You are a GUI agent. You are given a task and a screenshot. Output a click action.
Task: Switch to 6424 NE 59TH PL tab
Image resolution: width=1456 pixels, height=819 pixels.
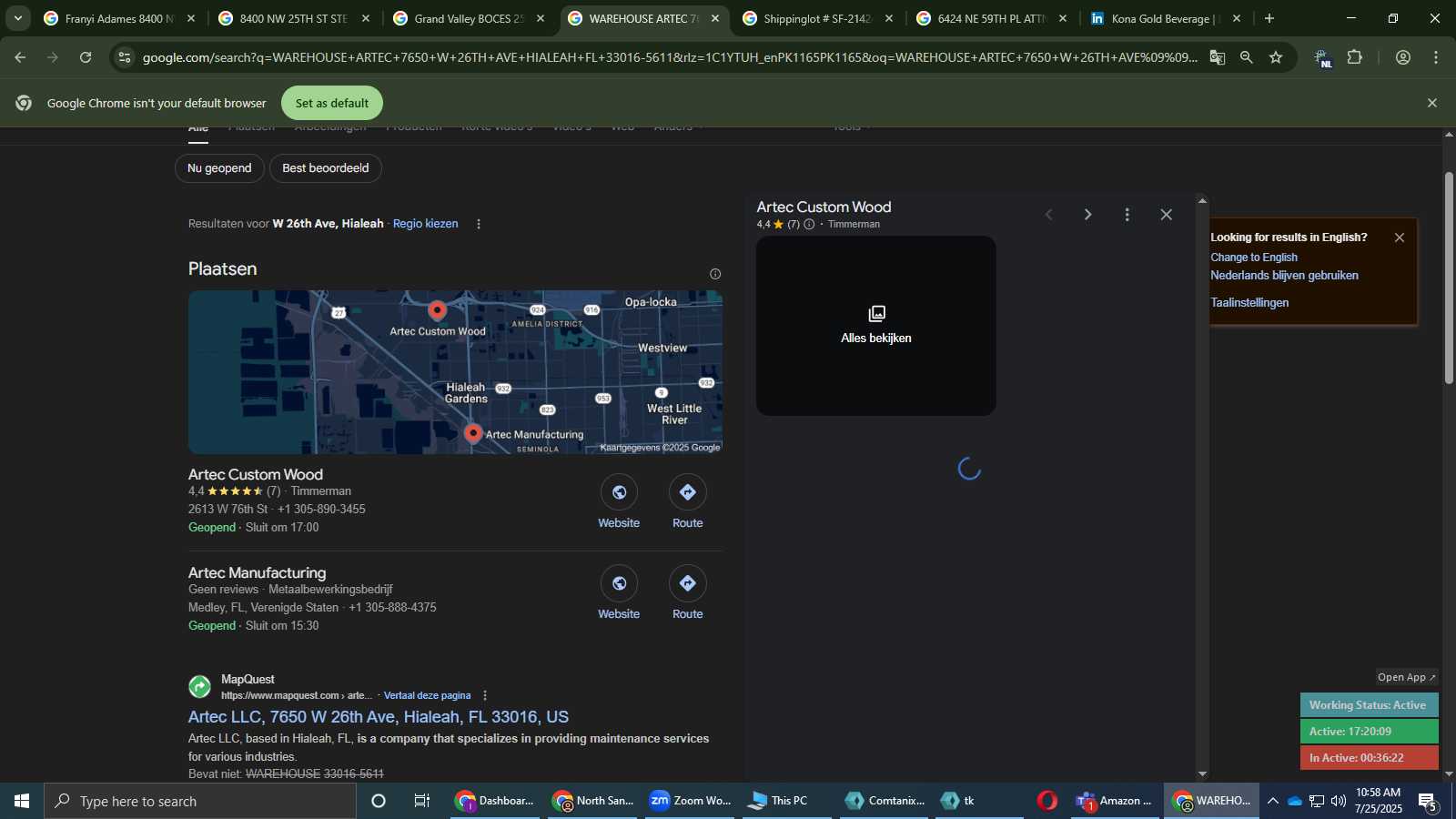pyautogui.click(x=992, y=18)
